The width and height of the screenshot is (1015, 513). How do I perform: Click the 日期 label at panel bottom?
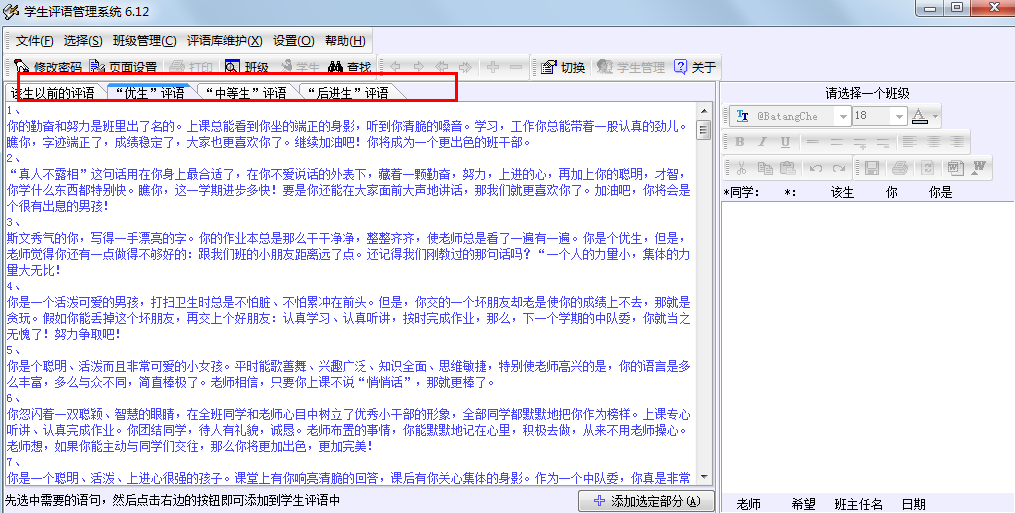[913, 504]
